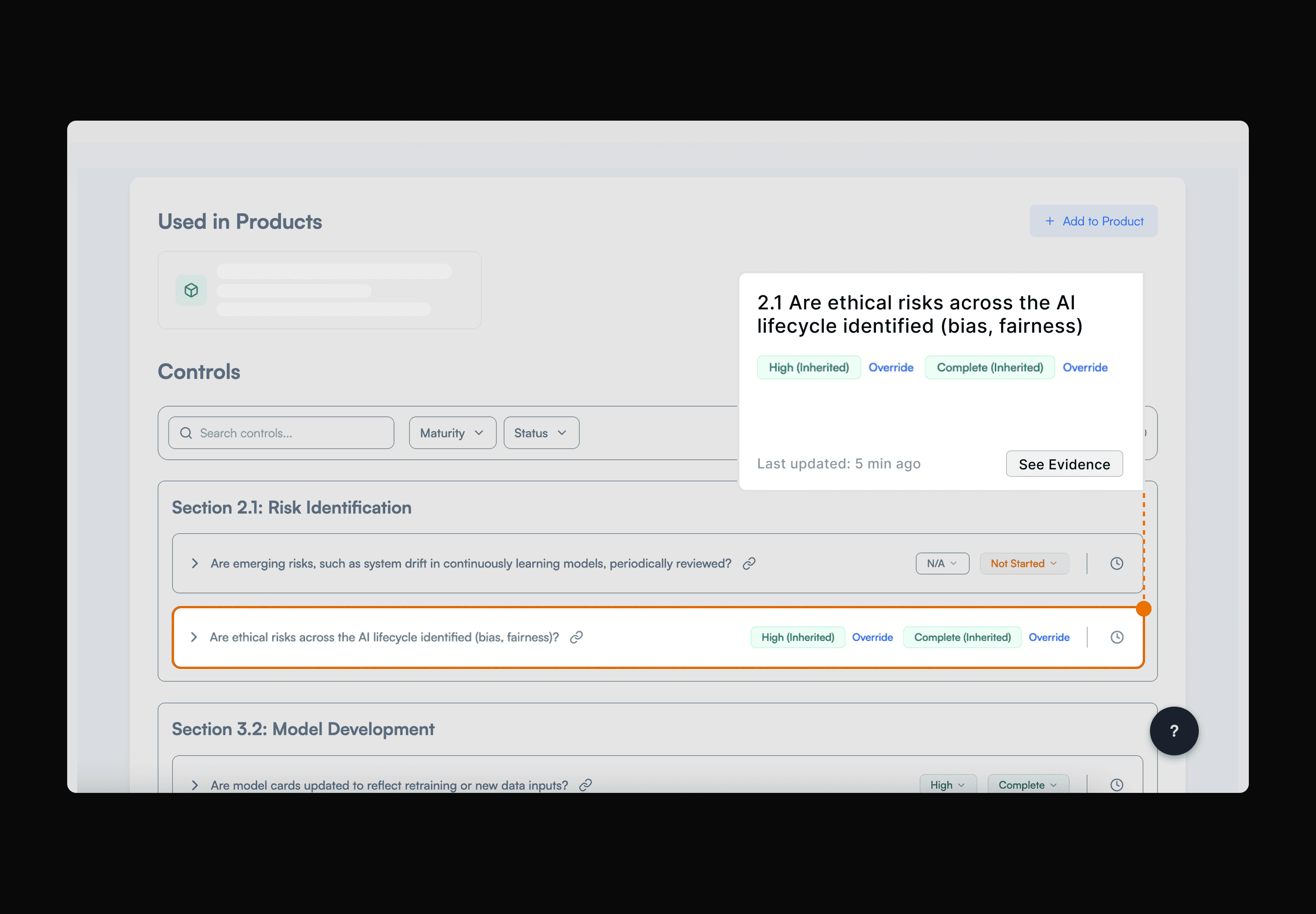Open history clock for emerging risks row
This screenshot has width=1316, height=914.
click(1116, 563)
